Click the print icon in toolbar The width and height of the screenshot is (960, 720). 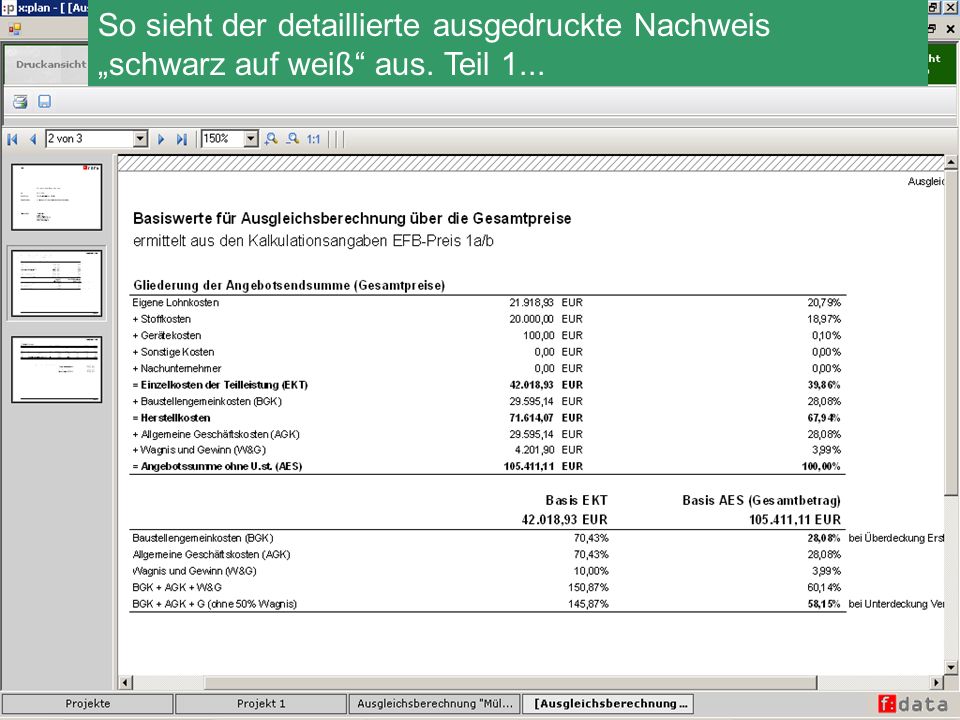click(x=20, y=102)
